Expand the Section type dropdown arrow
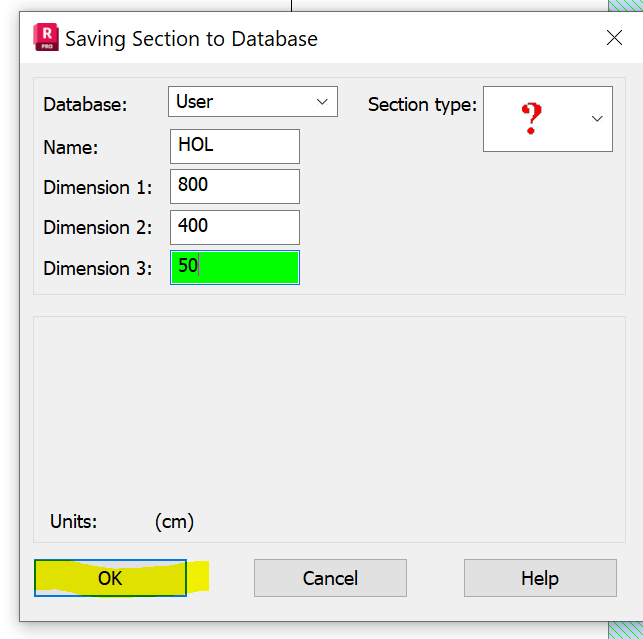 click(x=597, y=119)
